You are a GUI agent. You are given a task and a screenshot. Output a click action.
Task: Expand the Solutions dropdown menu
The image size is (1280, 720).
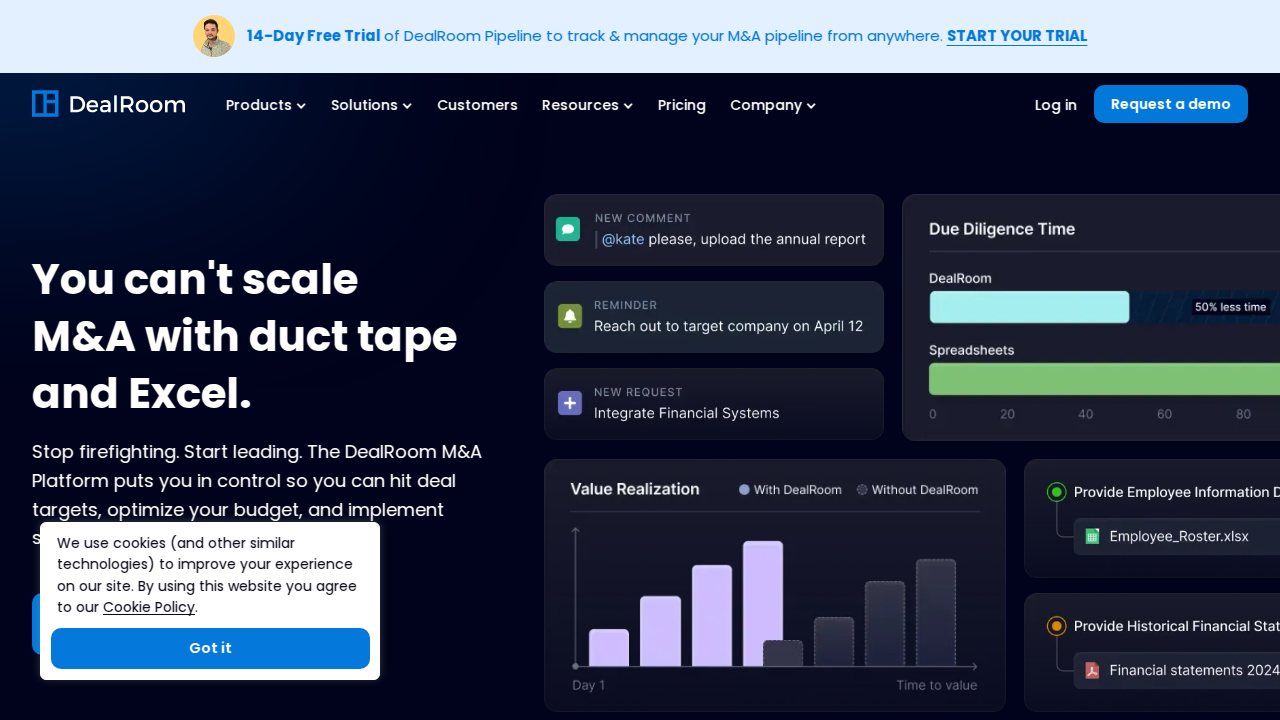(371, 105)
